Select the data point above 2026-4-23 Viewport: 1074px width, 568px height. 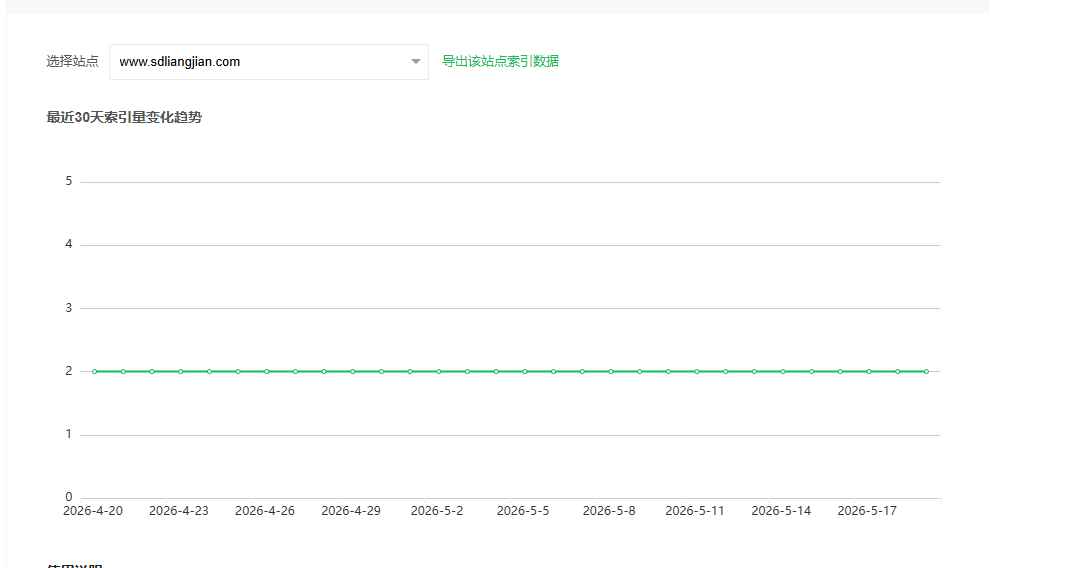[181, 371]
